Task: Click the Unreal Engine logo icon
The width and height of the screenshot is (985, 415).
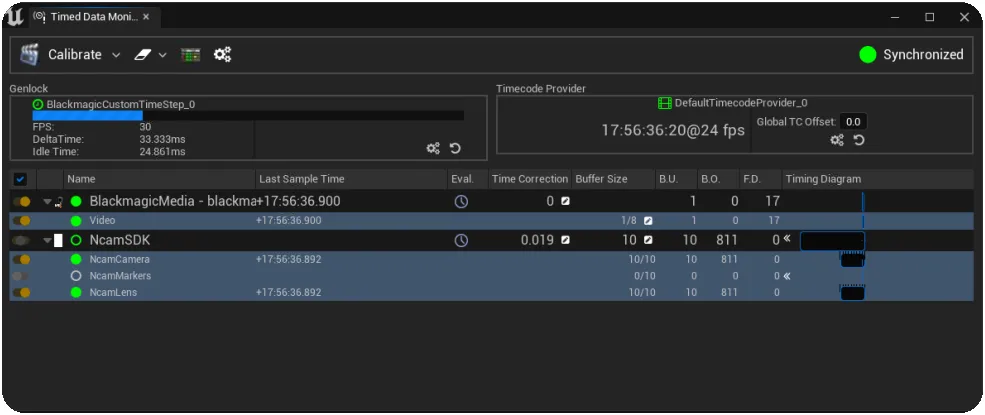Action: tap(15, 17)
